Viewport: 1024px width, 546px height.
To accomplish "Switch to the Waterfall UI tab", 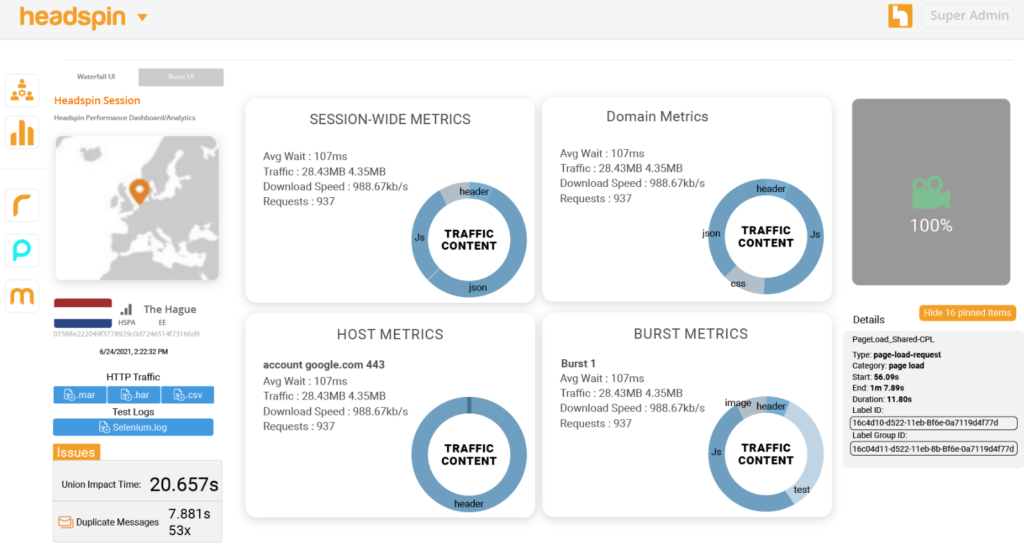I will point(97,77).
